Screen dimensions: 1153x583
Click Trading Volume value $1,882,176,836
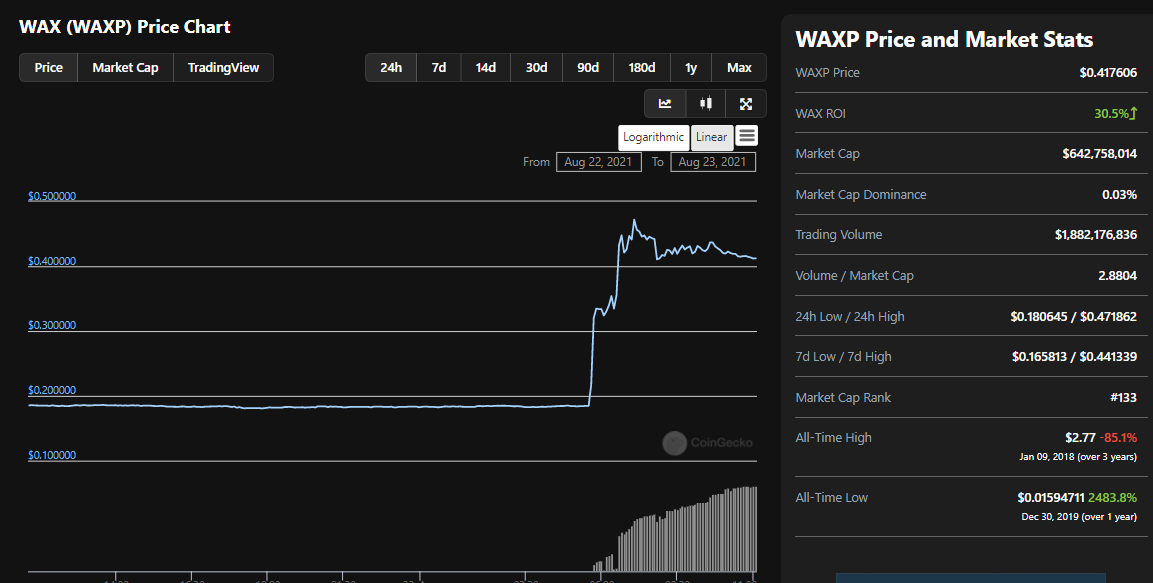tap(1096, 235)
